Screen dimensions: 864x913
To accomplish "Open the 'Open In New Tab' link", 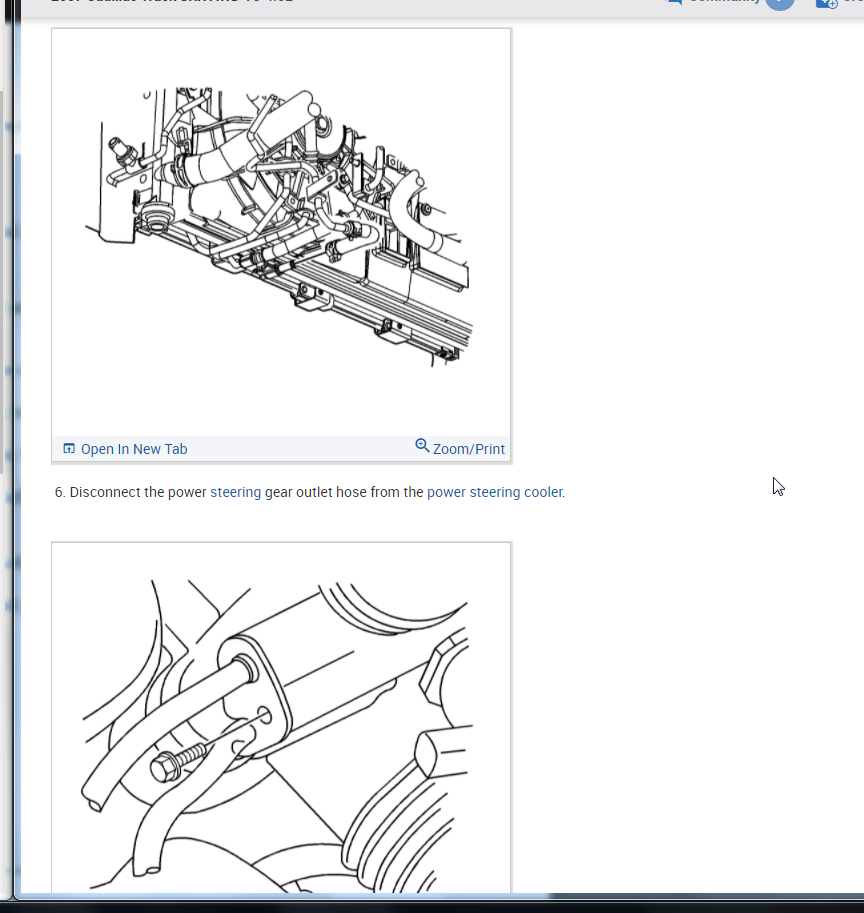I will pos(134,449).
